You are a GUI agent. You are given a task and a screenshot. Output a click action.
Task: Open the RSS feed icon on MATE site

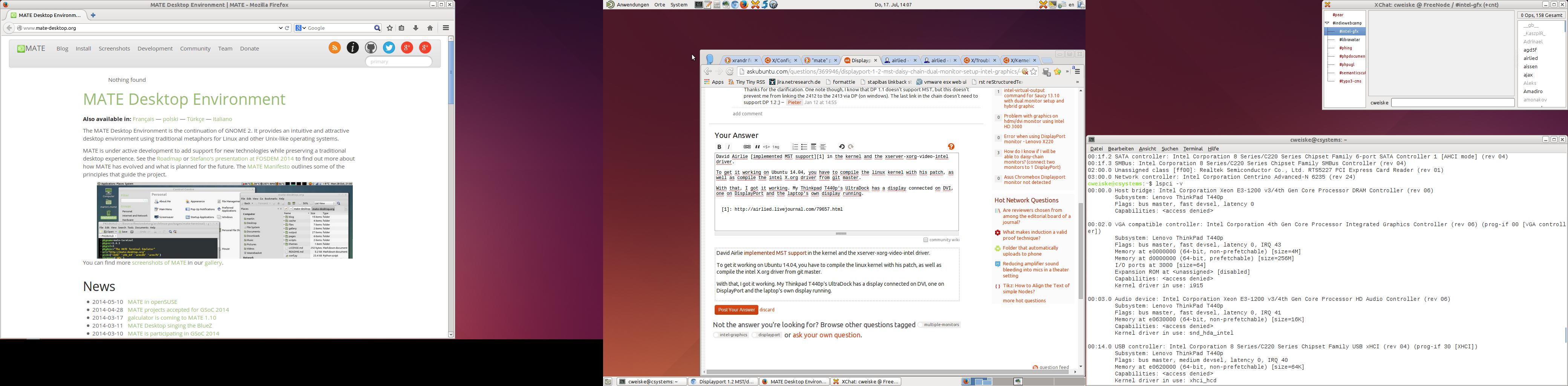334,48
